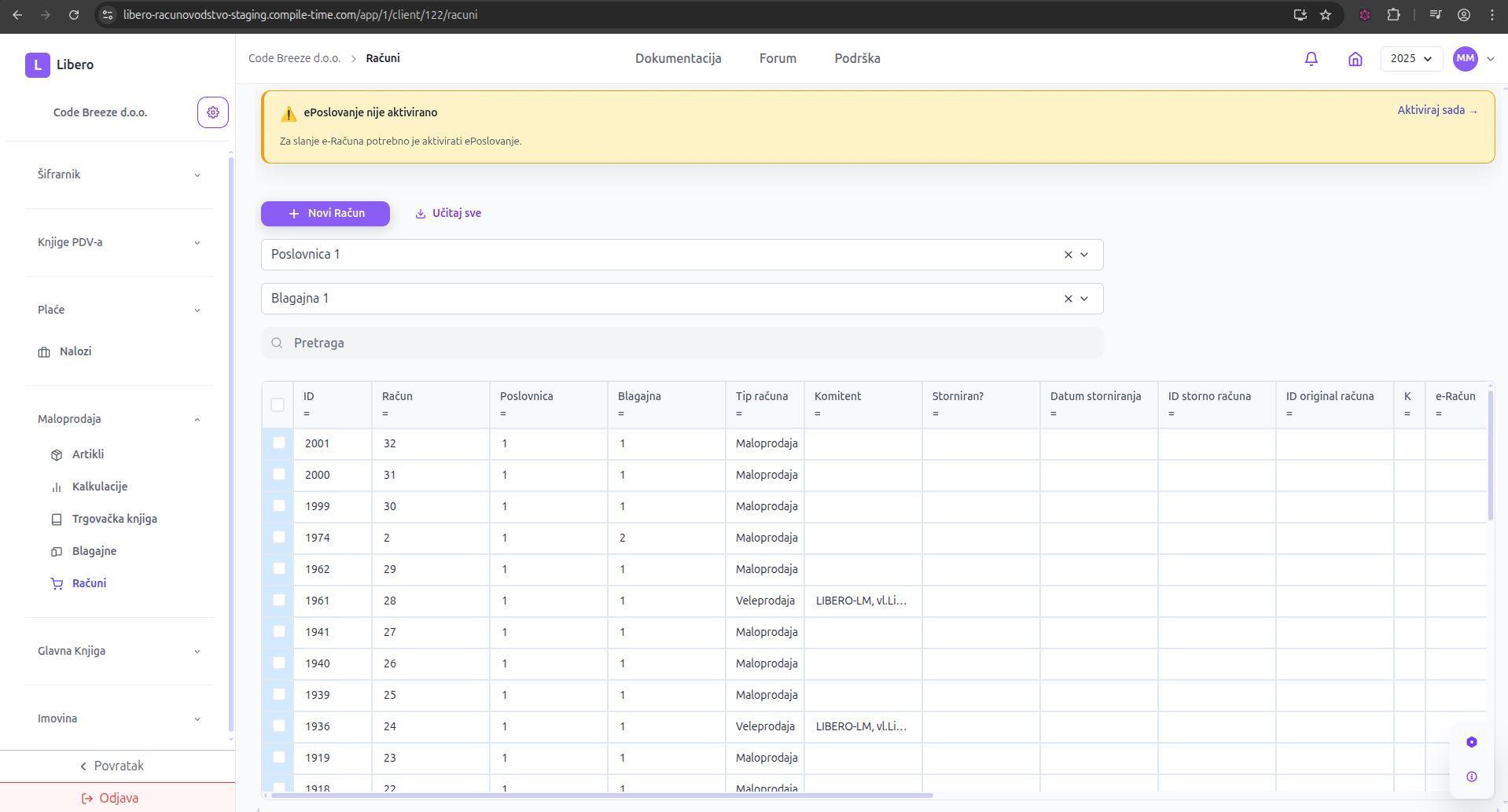Clear the Poslovnica 1 selection
The height and width of the screenshot is (812, 1508).
1068,255
